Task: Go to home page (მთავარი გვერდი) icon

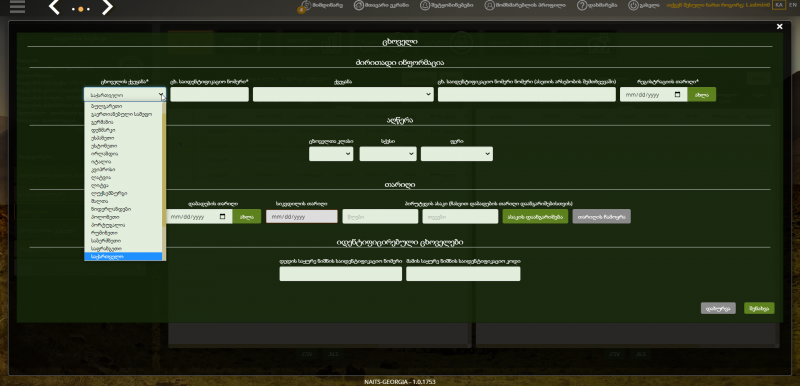Action: tap(359, 5)
